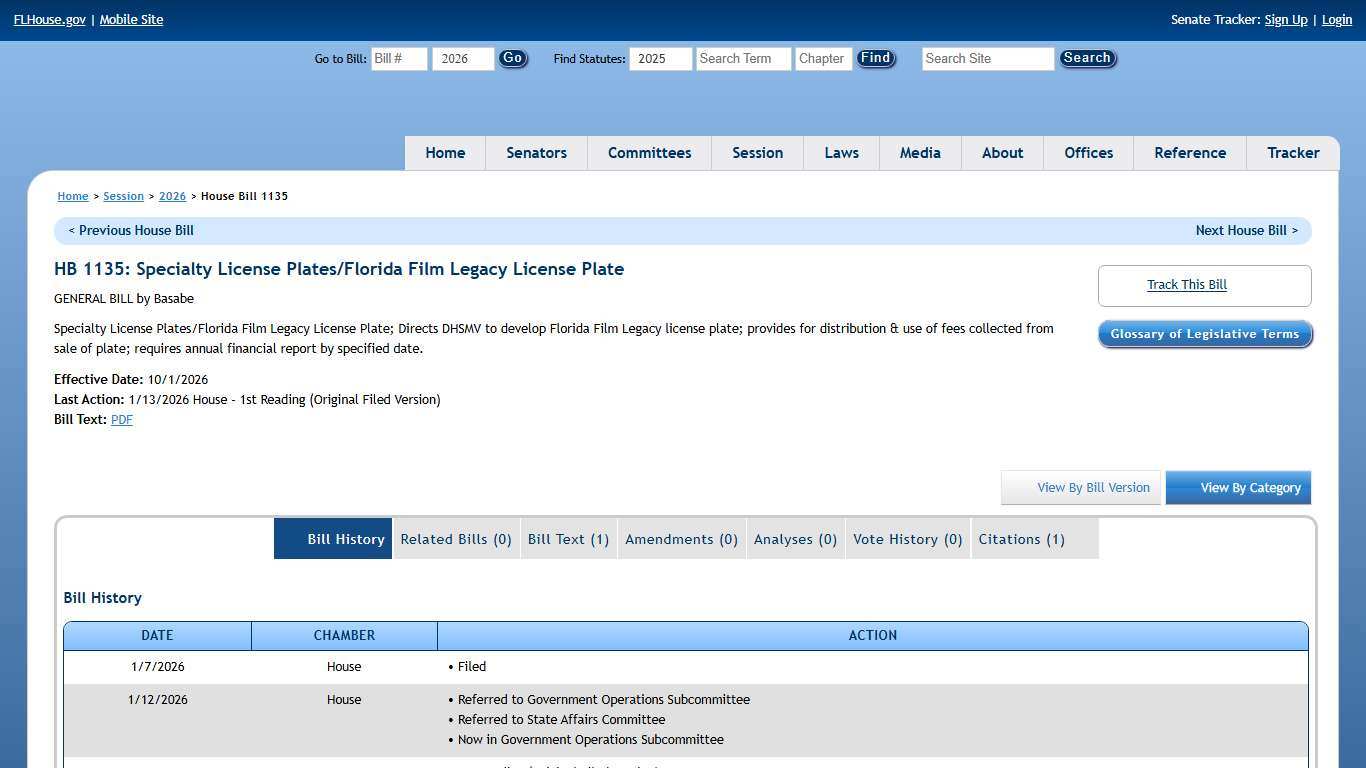
Task: Click the Senate Tracker Login link
Action: click(x=1336, y=20)
